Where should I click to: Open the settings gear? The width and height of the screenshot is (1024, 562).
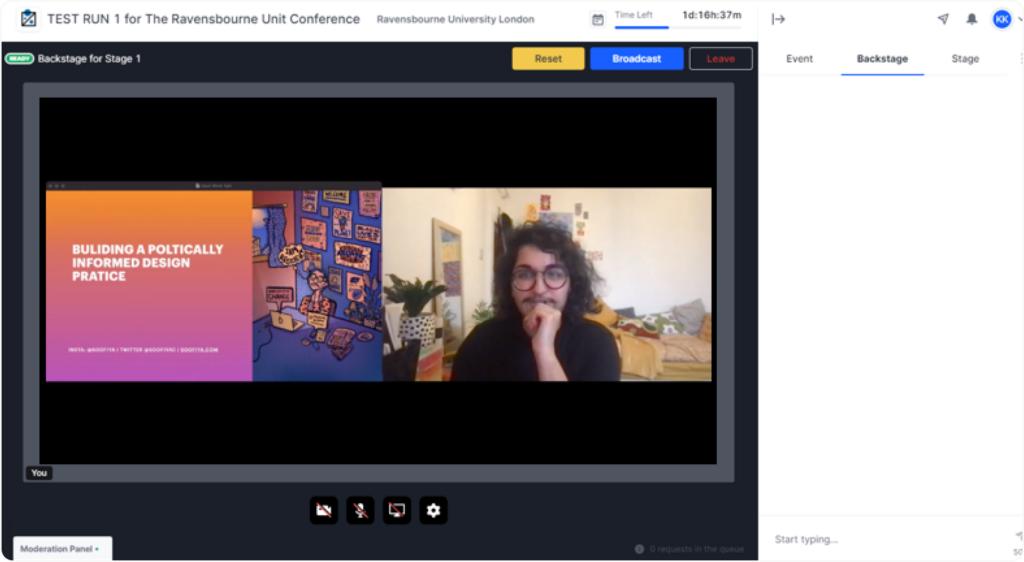433,510
